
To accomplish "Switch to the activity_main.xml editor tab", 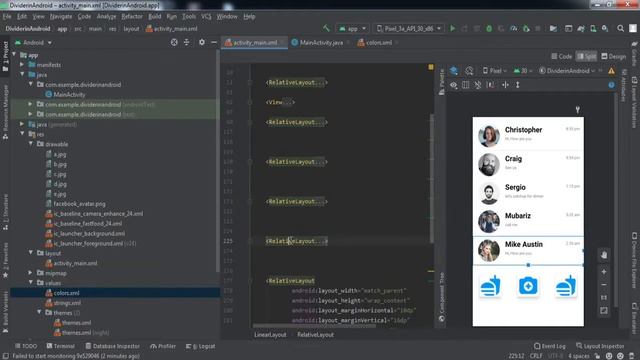I will (255, 42).
